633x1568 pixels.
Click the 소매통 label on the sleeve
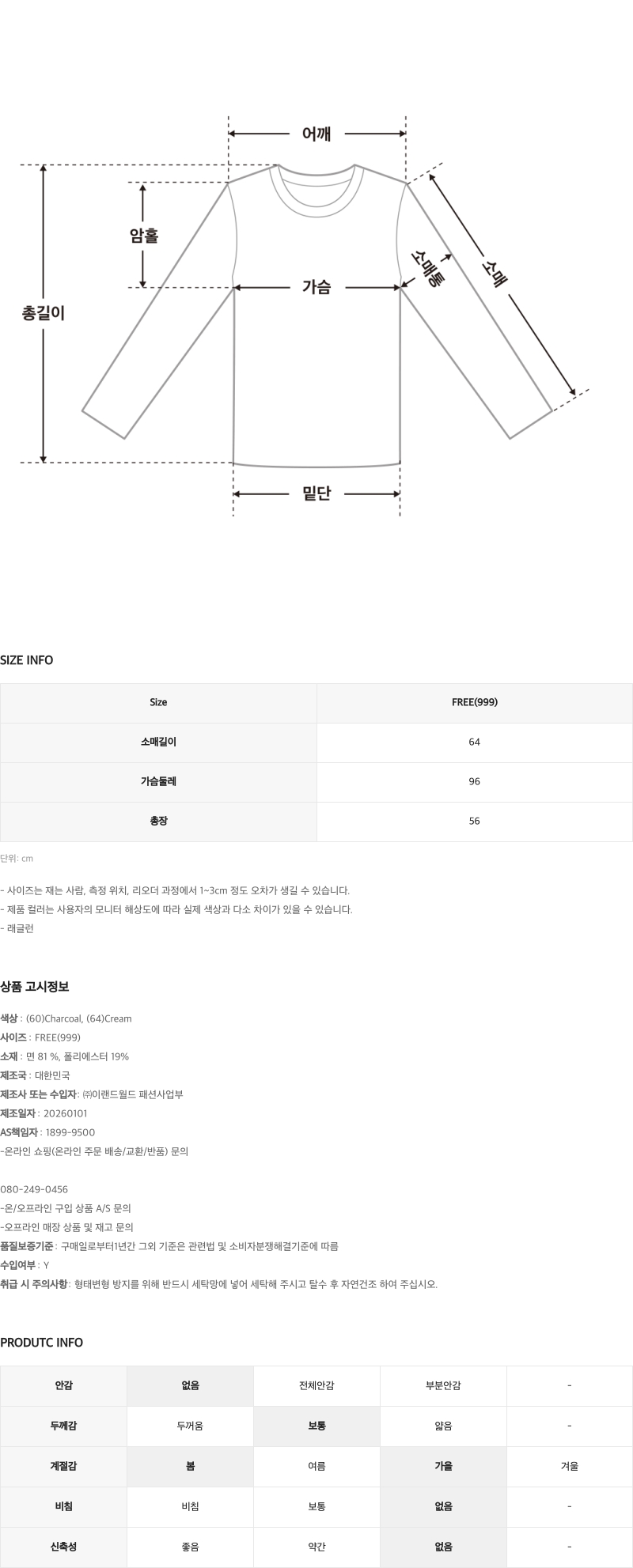[427, 267]
